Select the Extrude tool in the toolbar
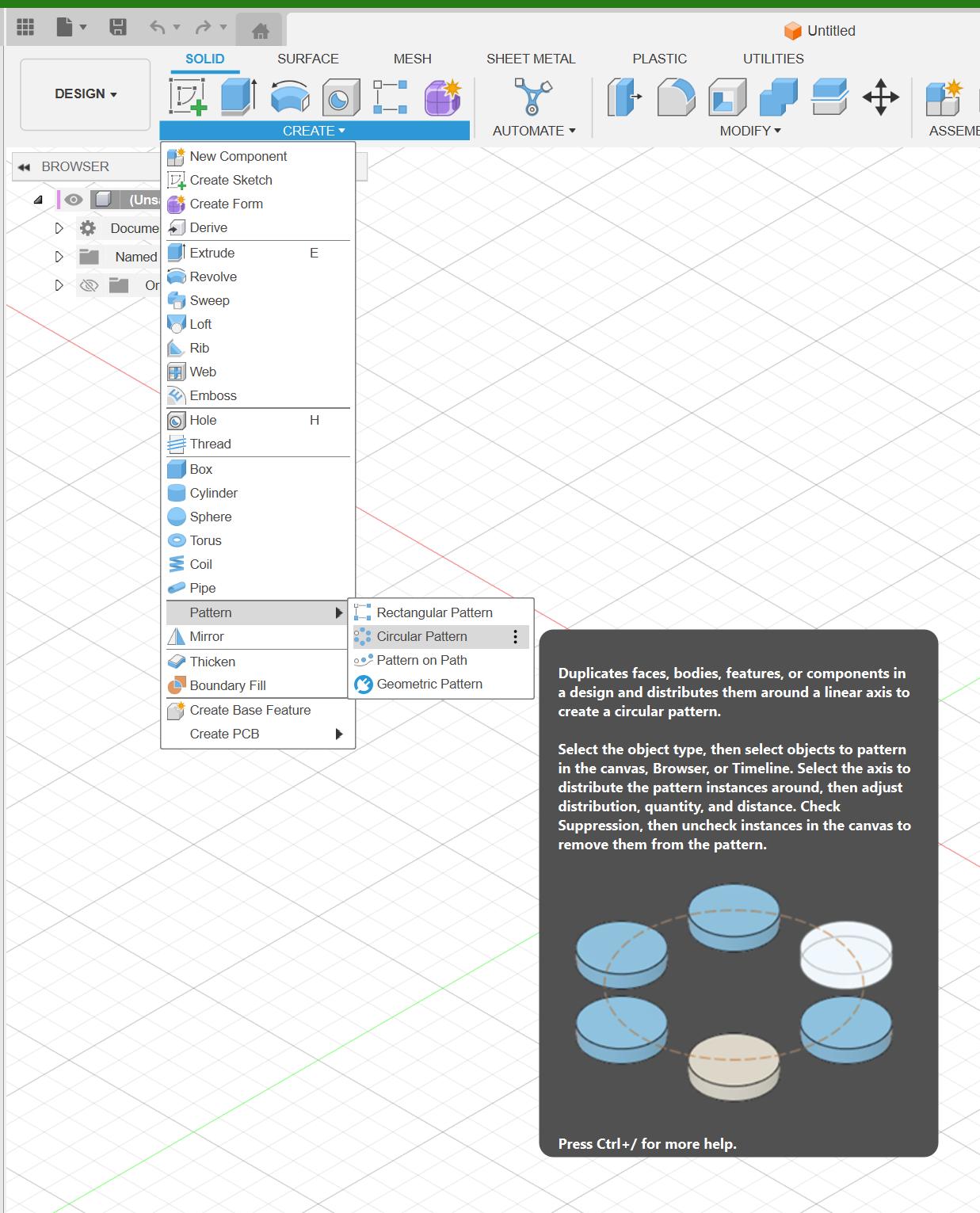Screen dimensions: 980x1213 tap(238, 97)
